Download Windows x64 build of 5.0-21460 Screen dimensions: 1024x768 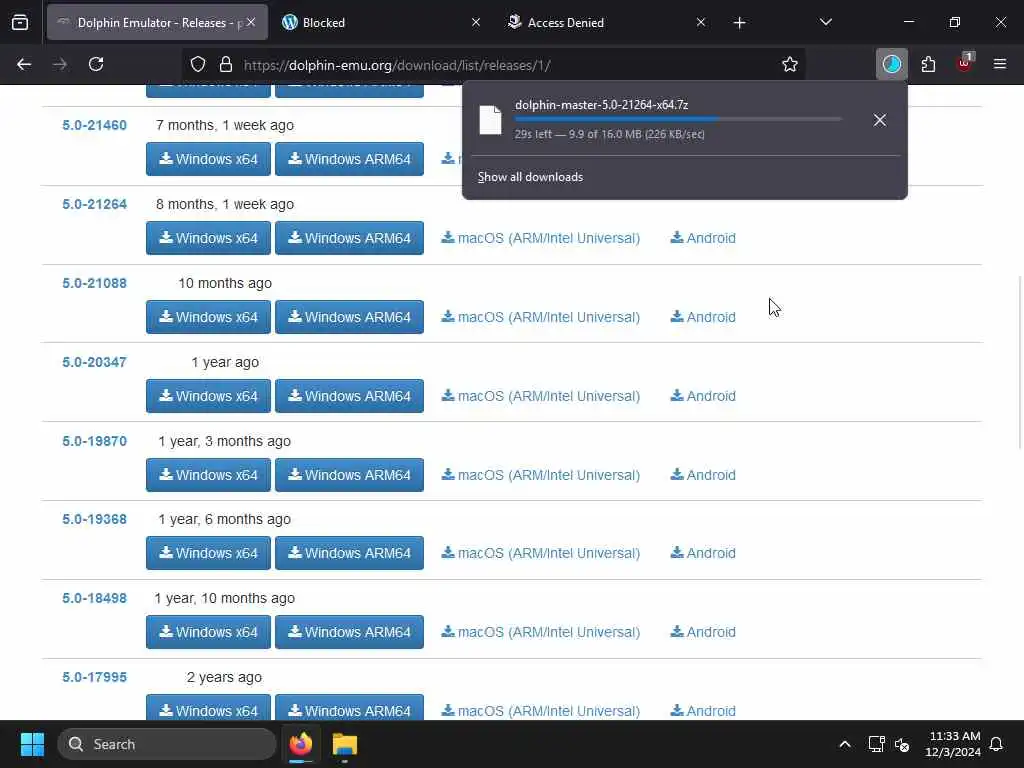[x=208, y=159]
